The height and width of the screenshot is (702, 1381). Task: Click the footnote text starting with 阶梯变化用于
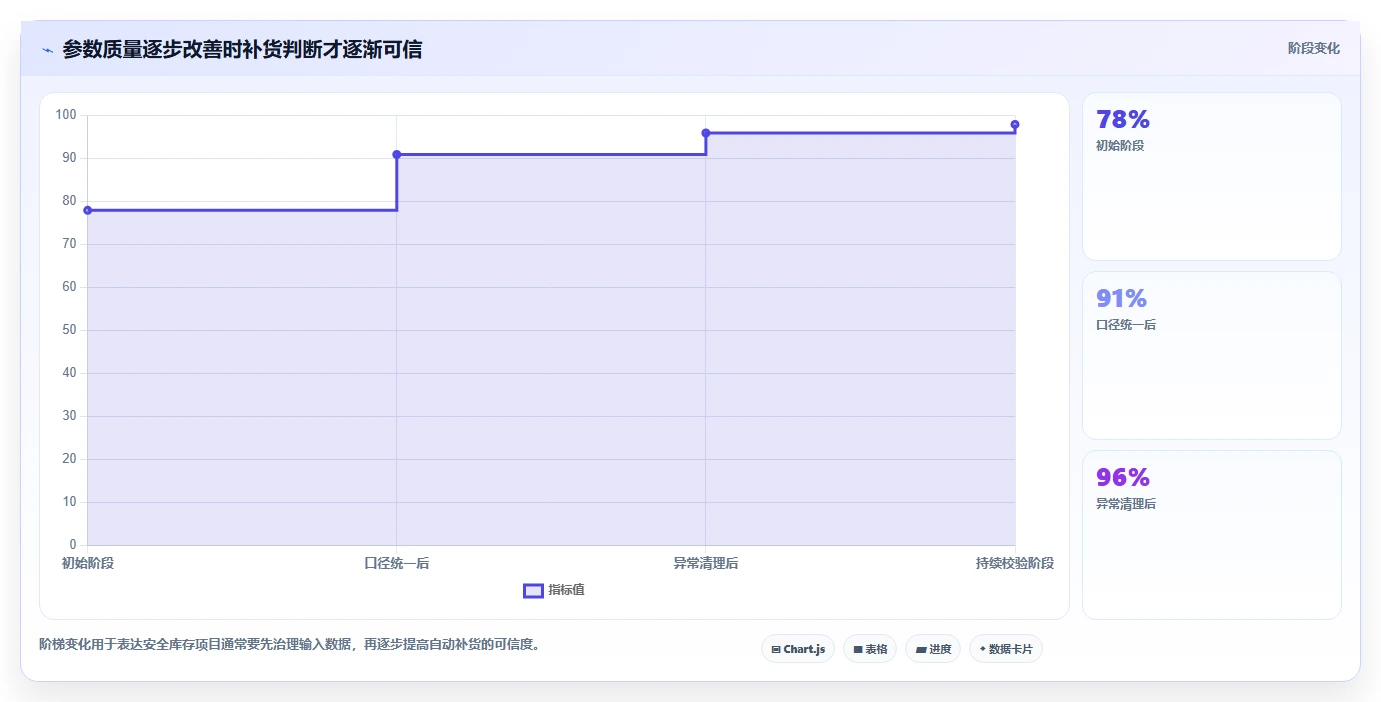tap(290, 644)
